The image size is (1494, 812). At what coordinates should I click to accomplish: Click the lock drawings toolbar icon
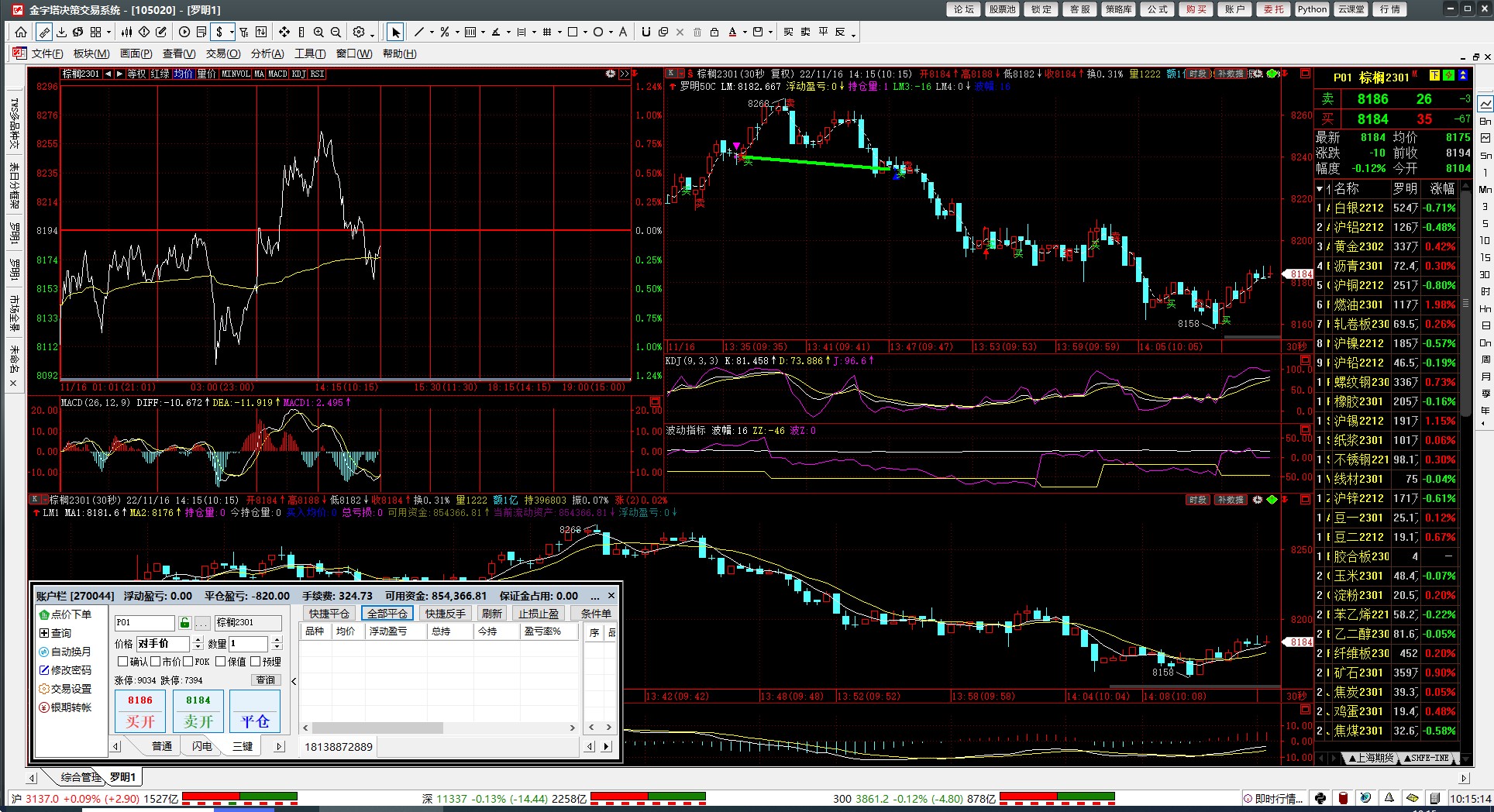tap(714, 32)
